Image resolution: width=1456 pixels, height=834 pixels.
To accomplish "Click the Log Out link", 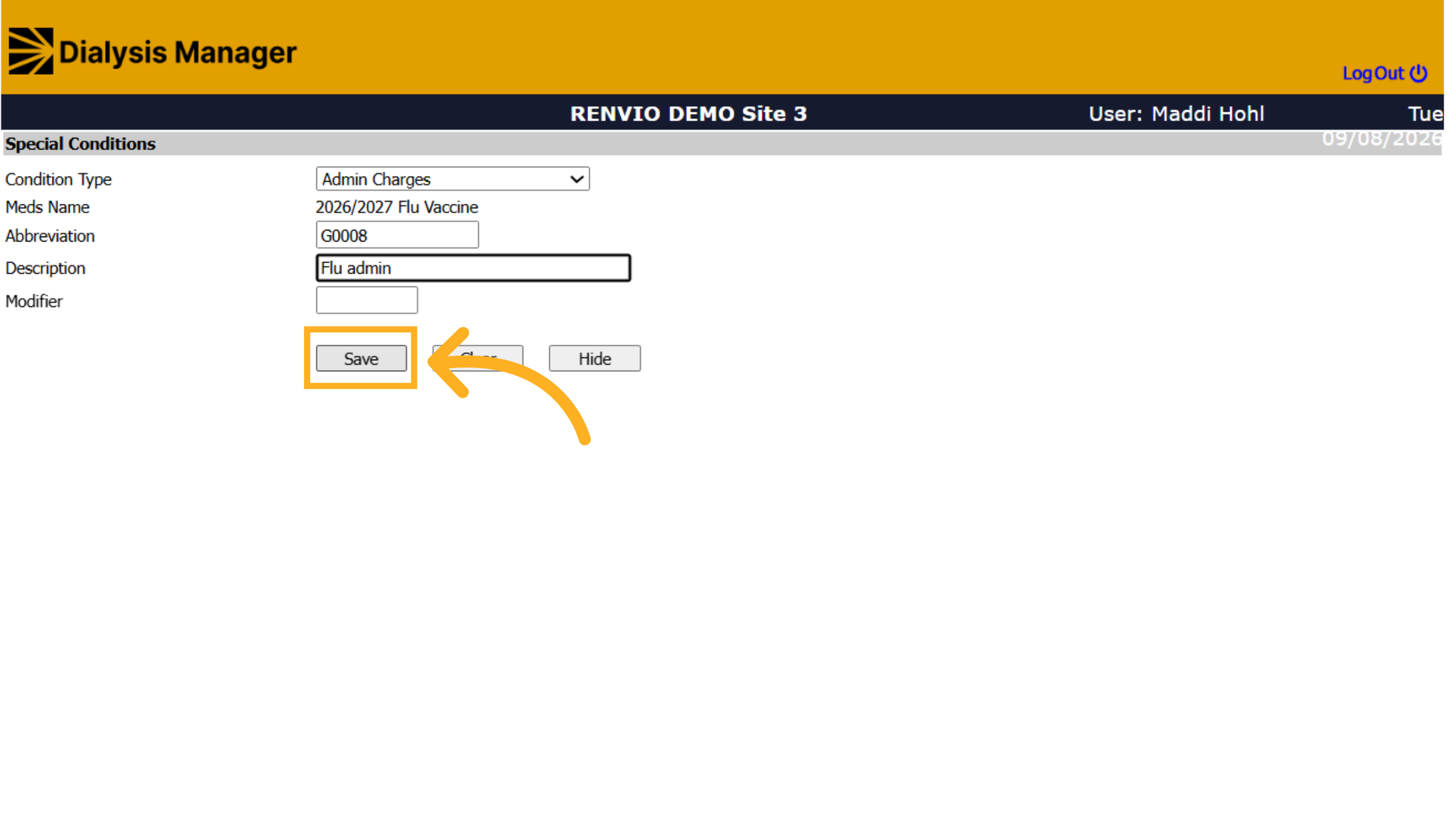I will tap(1384, 74).
